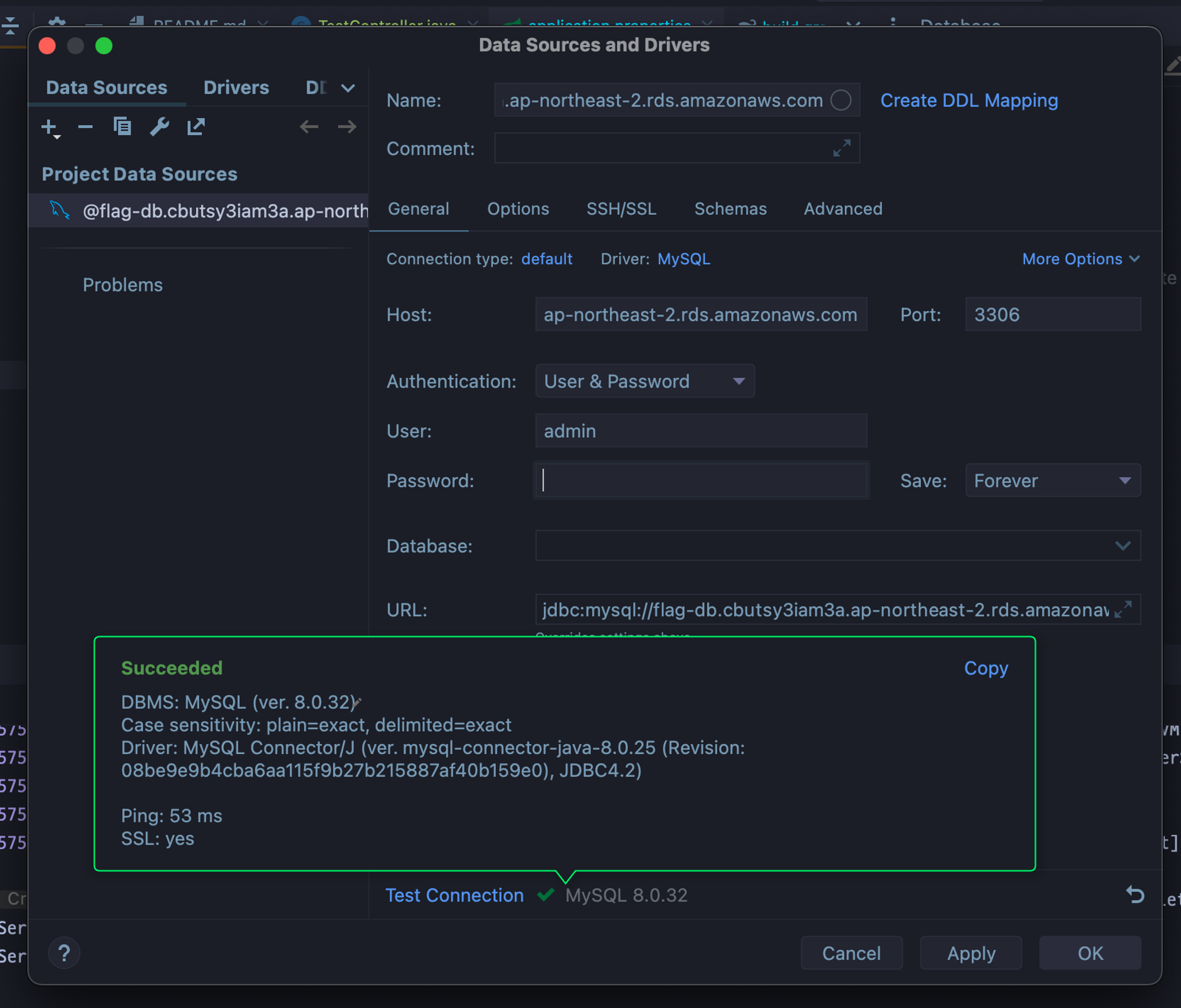Open the Schemas tab
The image size is (1181, 1008).
pyautogui.click(x=730, y=209)
